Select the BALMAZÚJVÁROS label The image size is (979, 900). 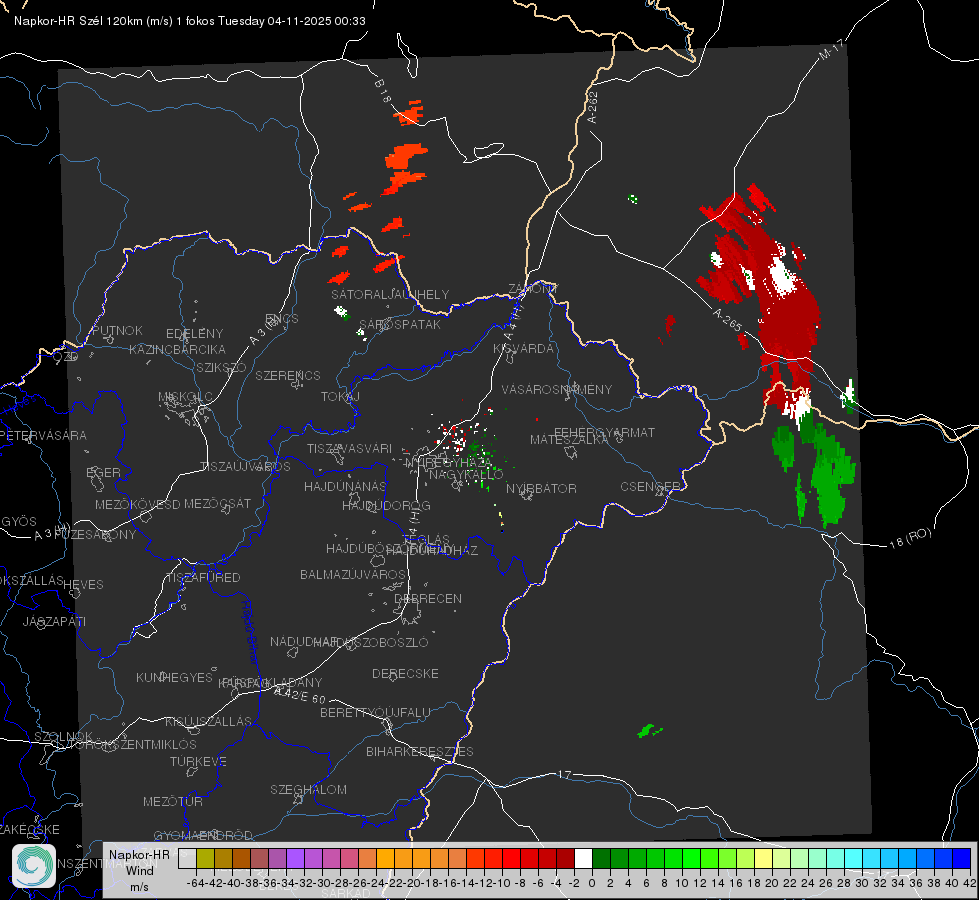click(353, 574)
